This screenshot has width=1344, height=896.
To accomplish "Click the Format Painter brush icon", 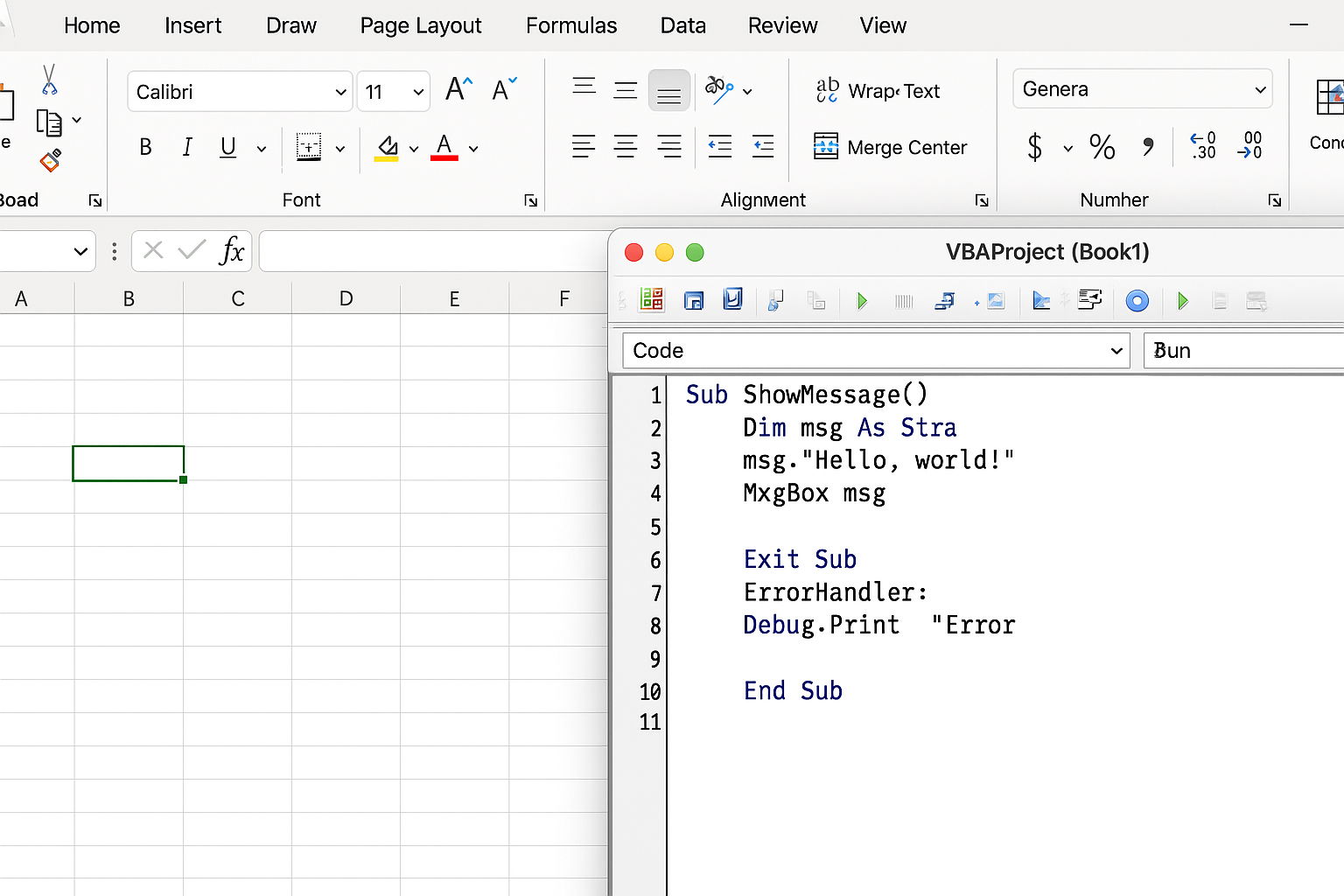I will point(51,160).
